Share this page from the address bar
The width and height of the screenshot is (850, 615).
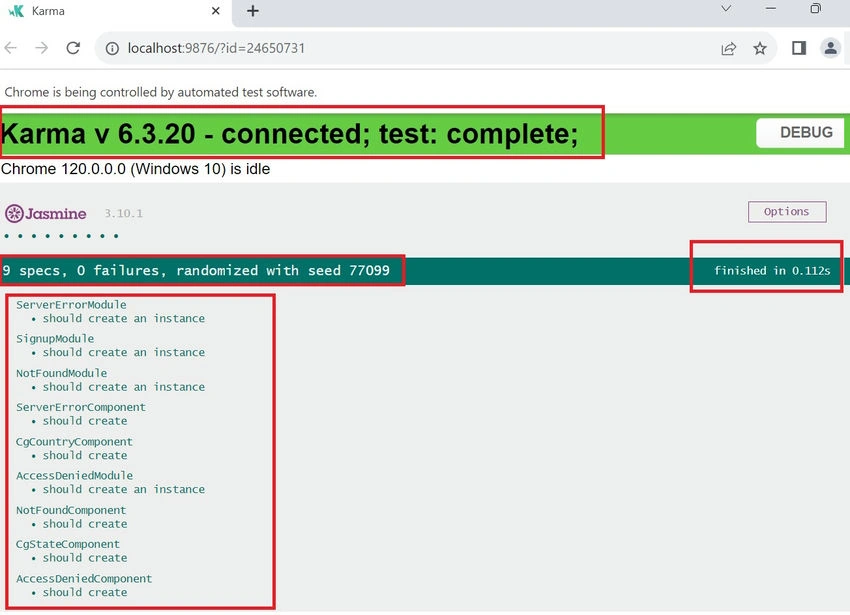729,49
